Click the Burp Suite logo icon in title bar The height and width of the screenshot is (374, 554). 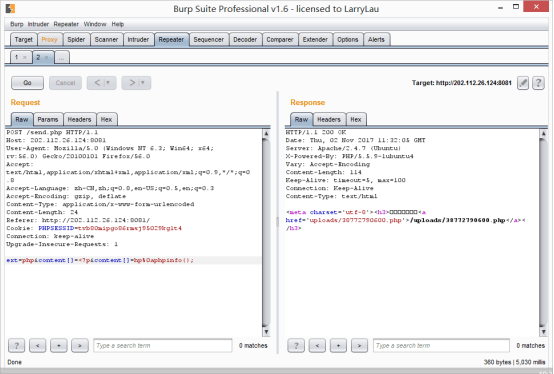[x=10, y=8]
